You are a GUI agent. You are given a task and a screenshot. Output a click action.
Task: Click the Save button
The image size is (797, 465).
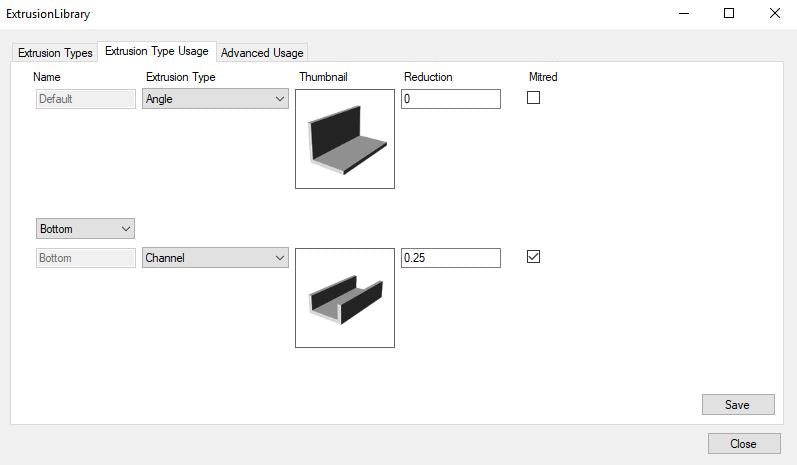pyautogui.click(x=738, y=405)
